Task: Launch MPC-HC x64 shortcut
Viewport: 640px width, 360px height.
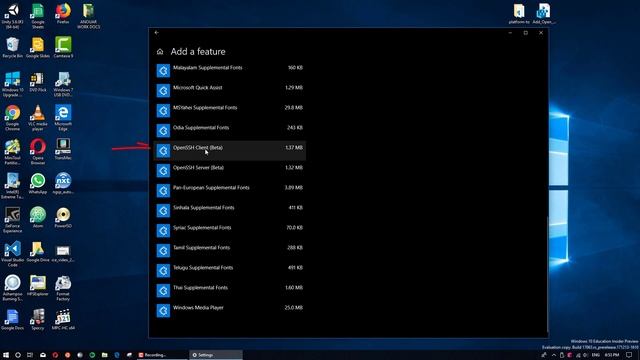Action: [63, 319]
